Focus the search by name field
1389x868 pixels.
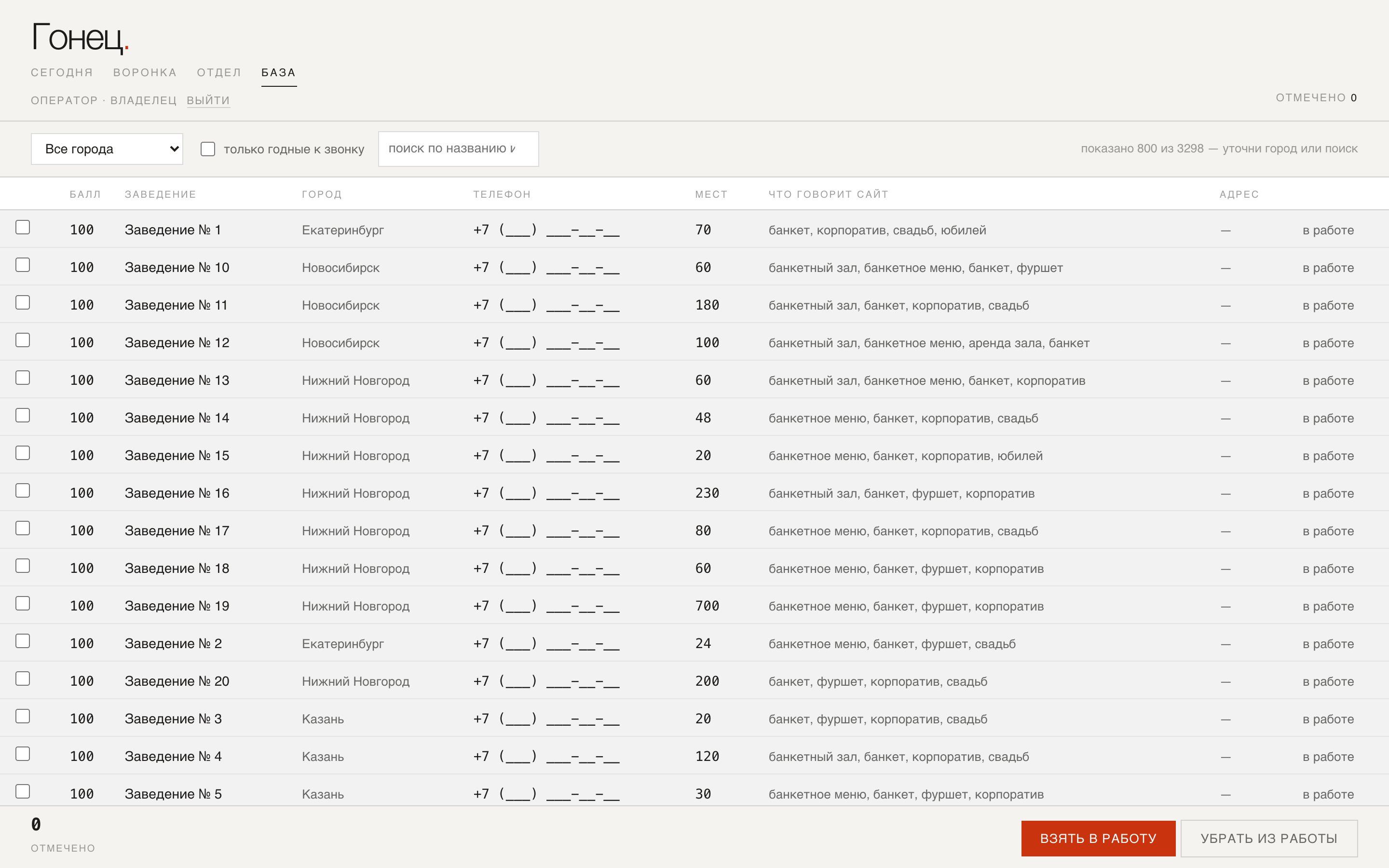click(x=458, y=149)
